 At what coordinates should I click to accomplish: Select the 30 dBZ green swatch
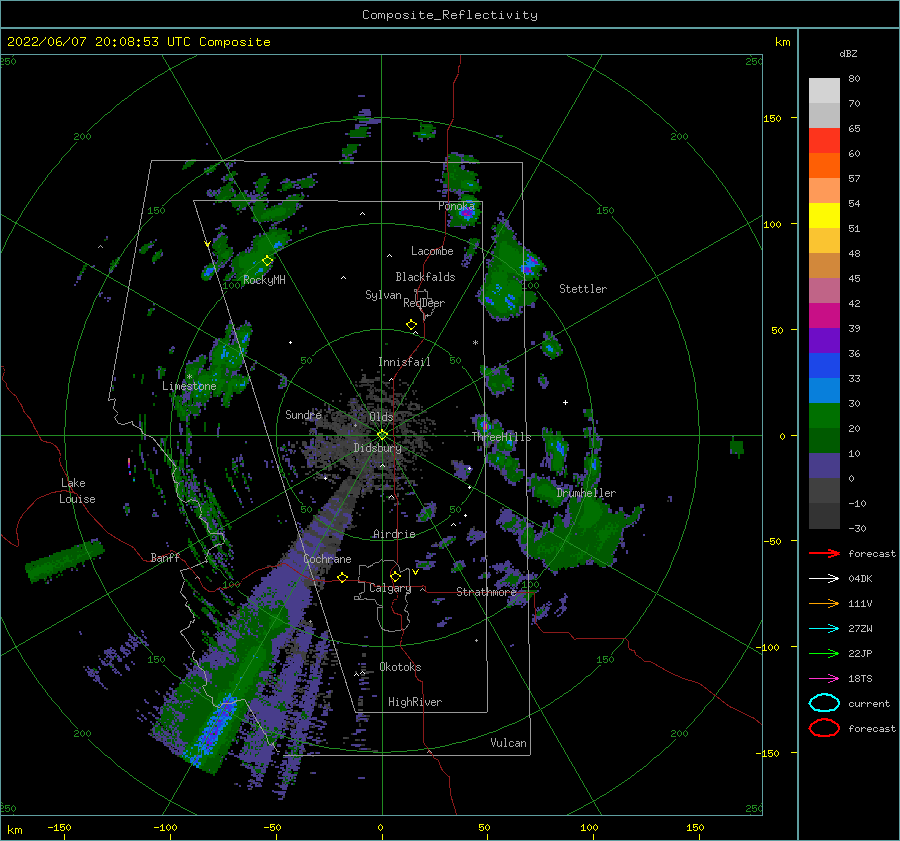(x=824, y=415)
